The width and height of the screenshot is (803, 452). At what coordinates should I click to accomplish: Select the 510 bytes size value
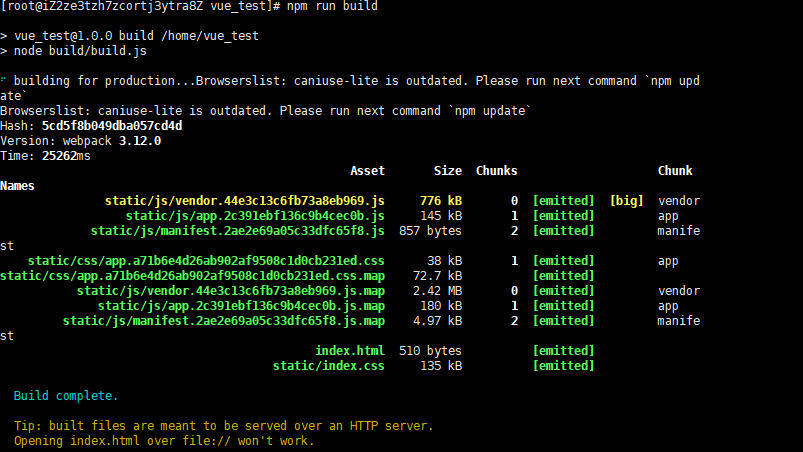[430, 351]
